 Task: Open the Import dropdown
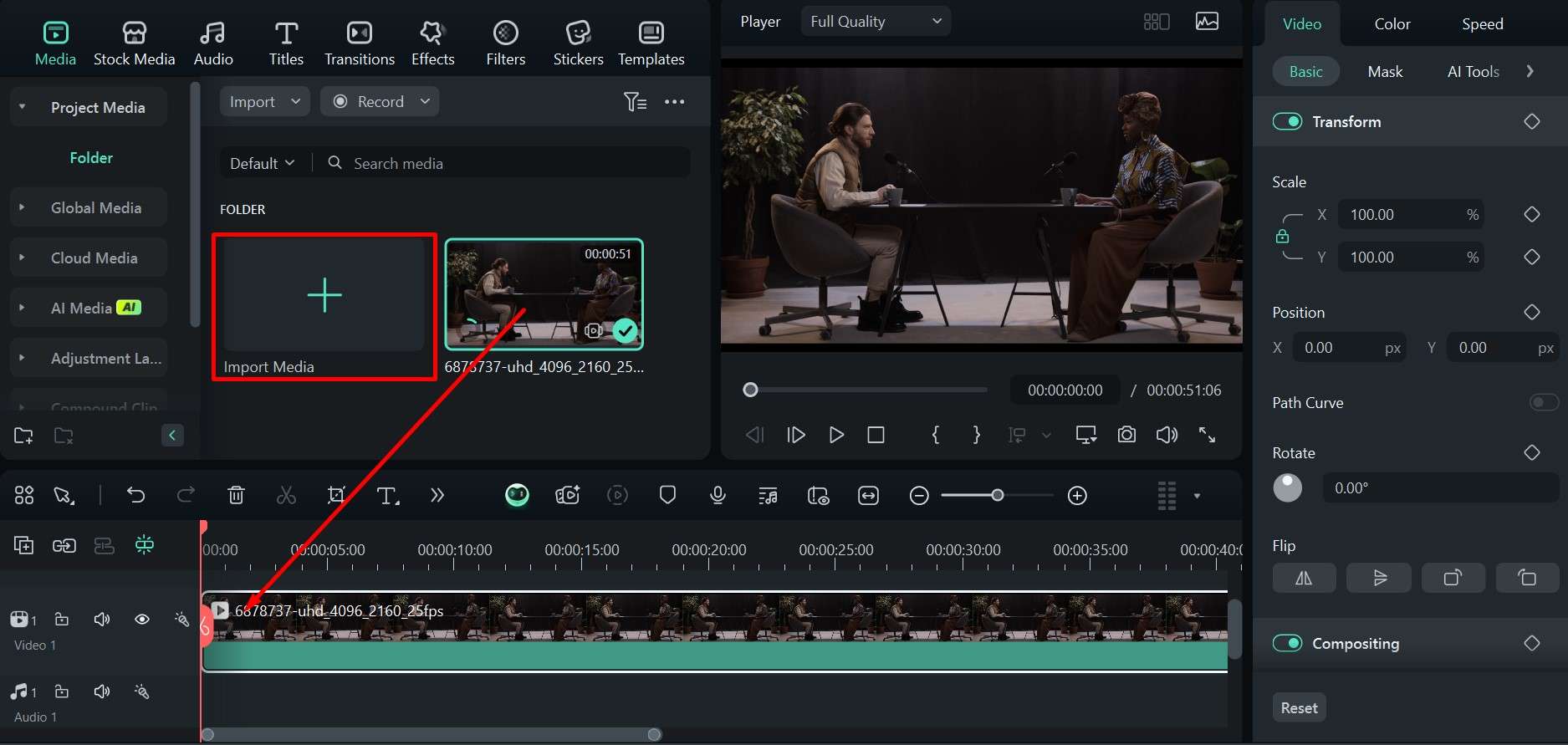264,101
